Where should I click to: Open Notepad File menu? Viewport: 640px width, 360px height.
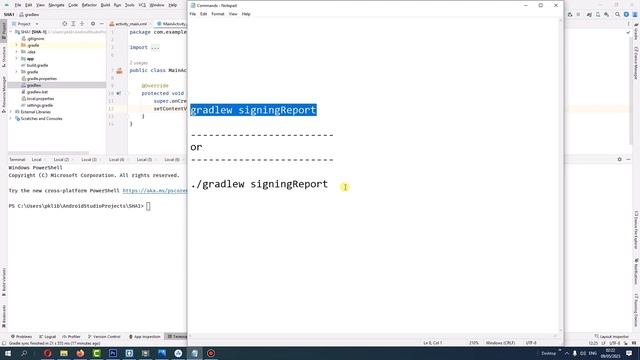click(x=193, y=14)
